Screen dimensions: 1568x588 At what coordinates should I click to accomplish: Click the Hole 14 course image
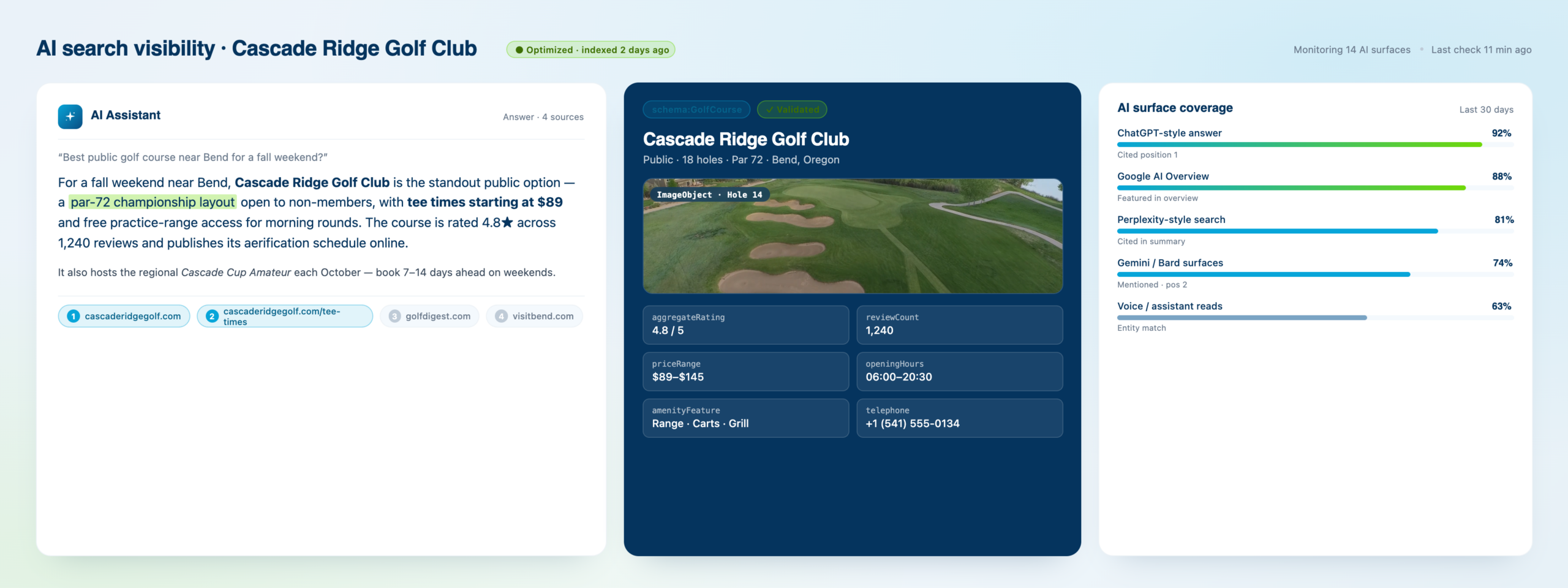(853, 236)
